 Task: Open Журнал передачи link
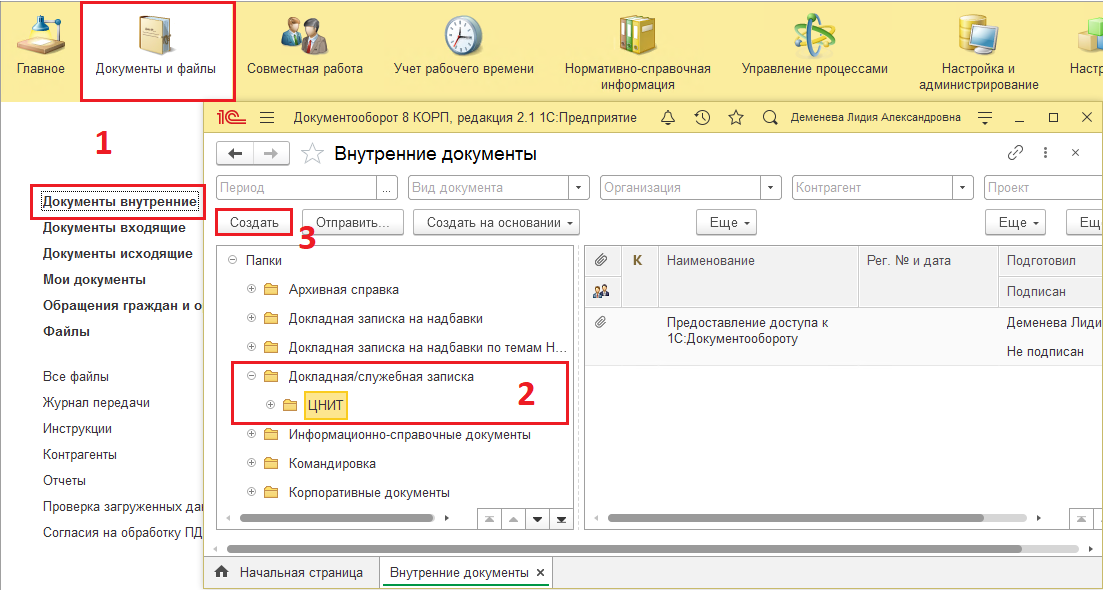click(96, 403)
